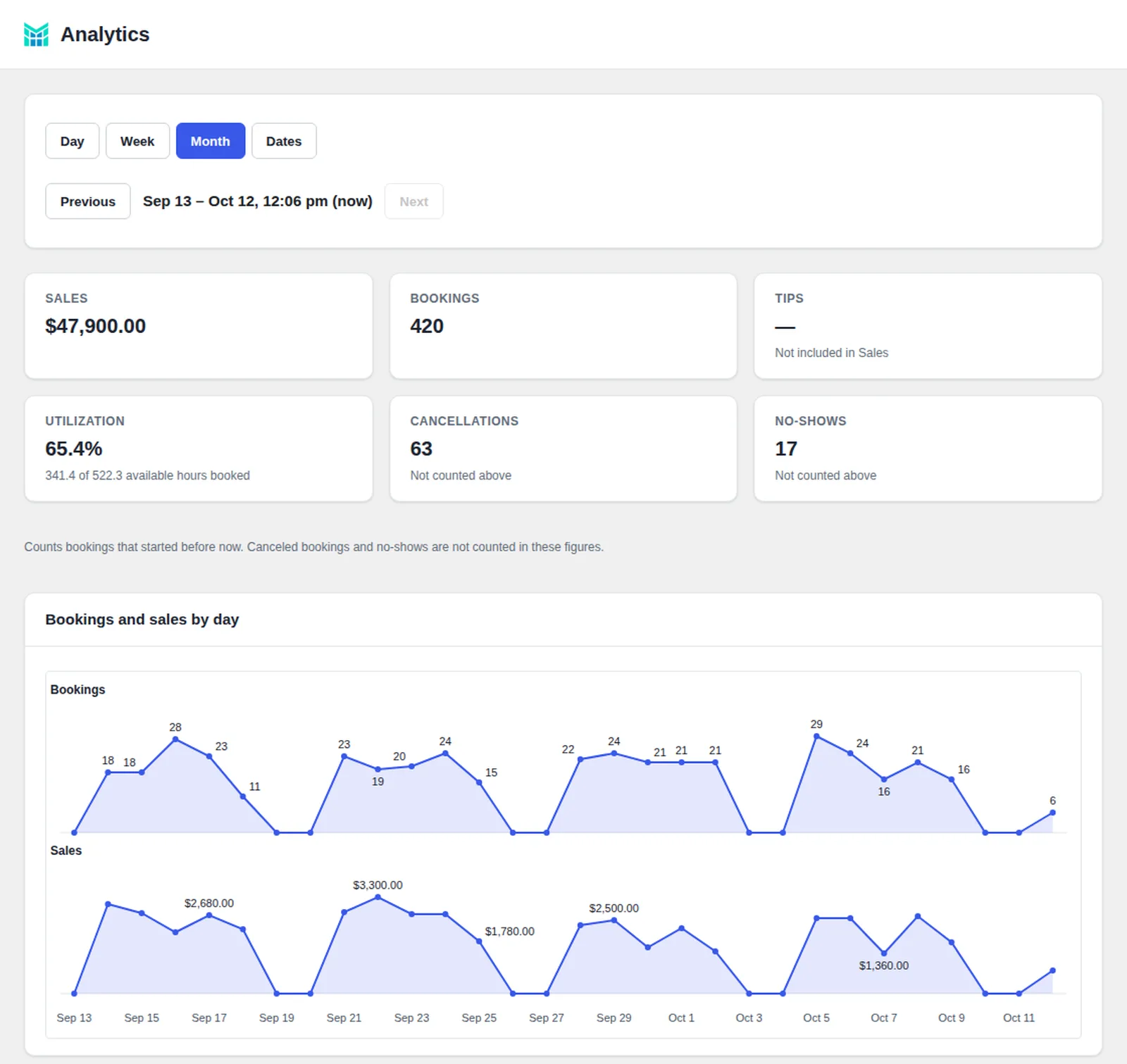The image size is (1127, 1064).
Task: Click the date range Sep 13 – Oct 12 label
Action: pos(258,201)
